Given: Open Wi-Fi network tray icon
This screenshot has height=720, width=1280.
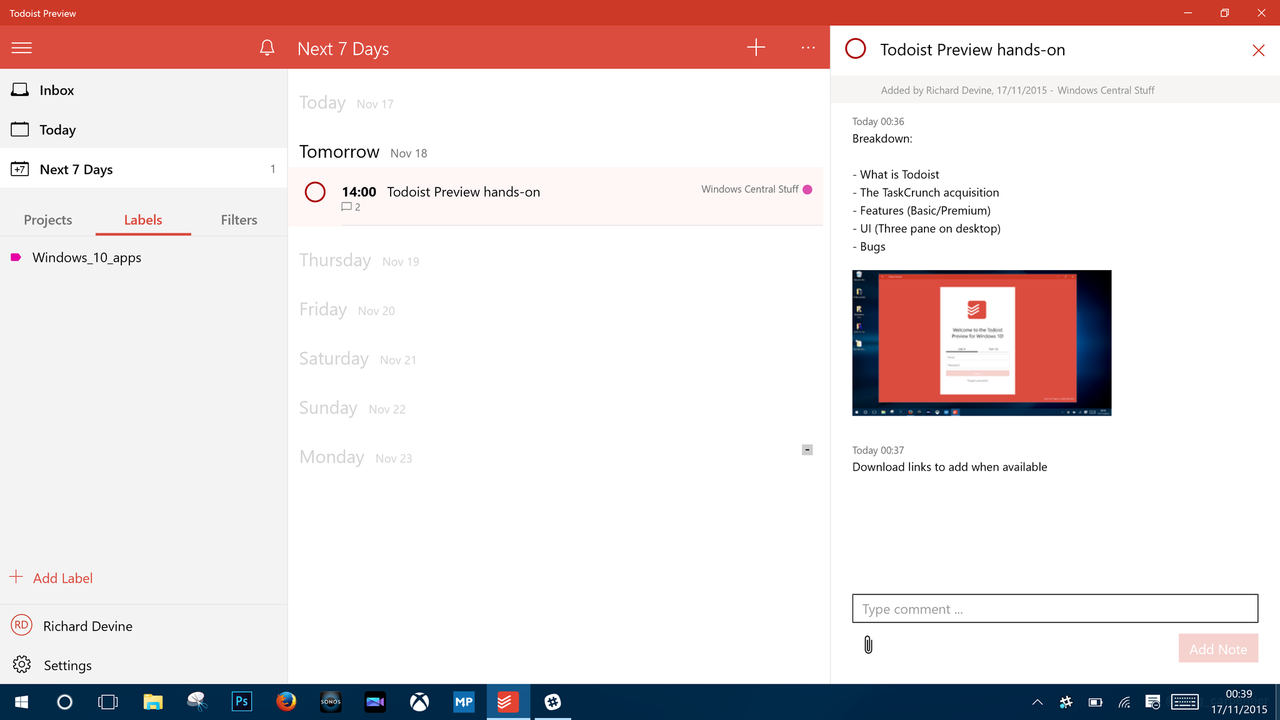Looking at the screenshot, I should click(1124, 702).
